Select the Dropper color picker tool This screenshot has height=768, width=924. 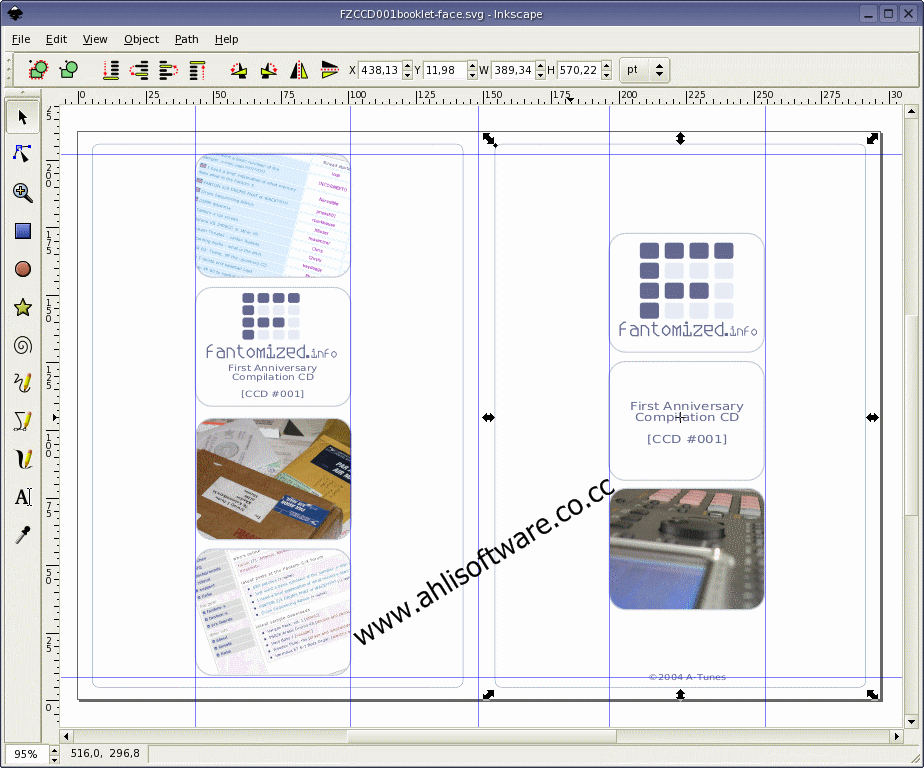click(x=23, y=535)
